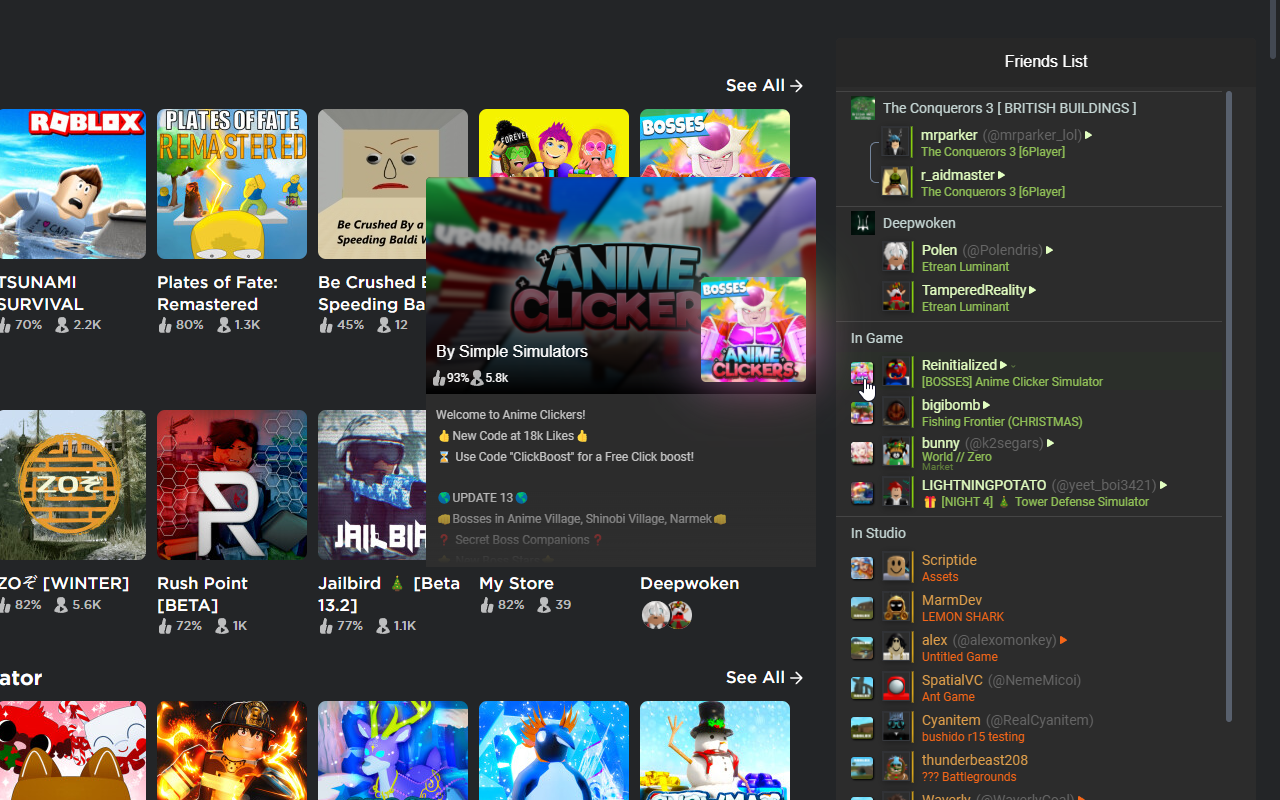Click the join arrow beside Reinitialized
The image size is (1280, 800).
pyautogui.click(x=1003, y=365)
